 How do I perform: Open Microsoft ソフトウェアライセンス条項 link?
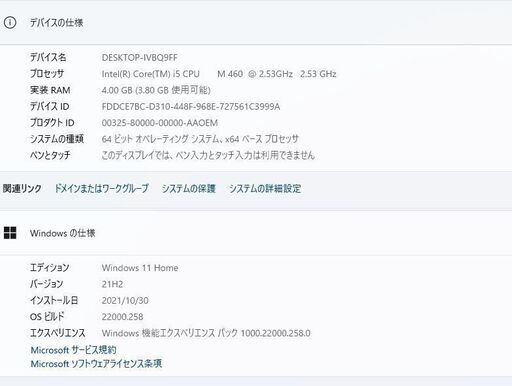[x=96, y=364]
